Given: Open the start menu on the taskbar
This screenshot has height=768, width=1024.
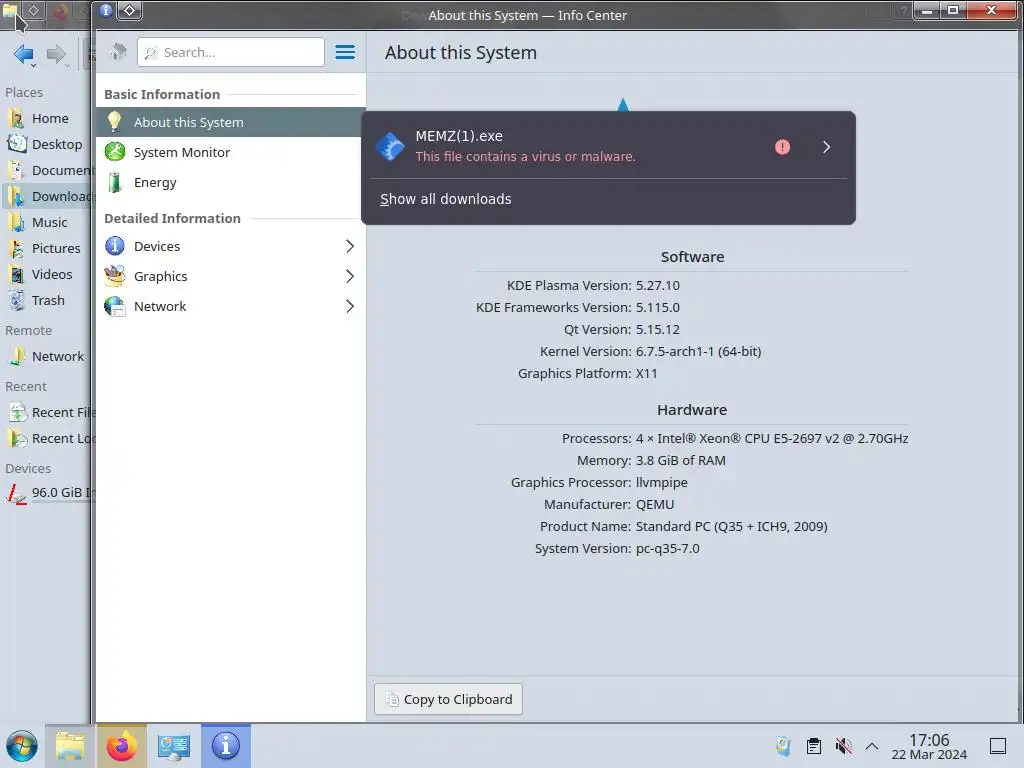Looking at the screenshot, I should (22, 746).
